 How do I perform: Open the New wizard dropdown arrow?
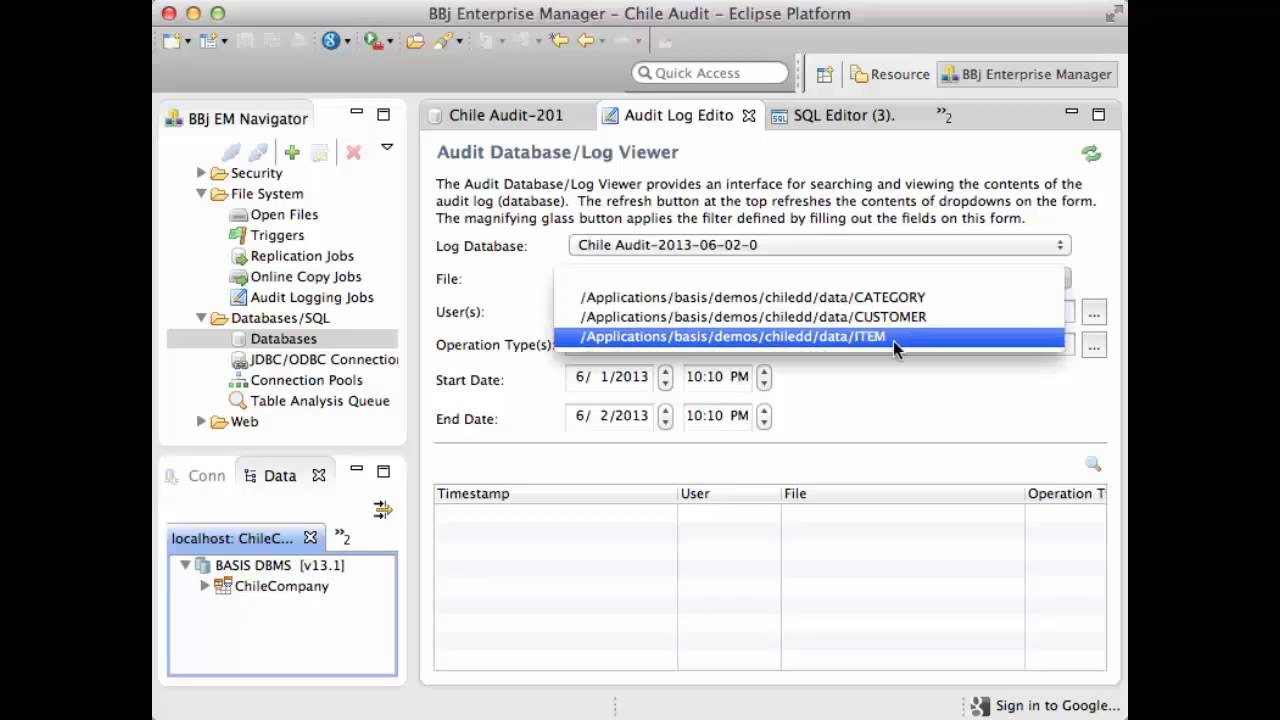click(x=188, y=42)
